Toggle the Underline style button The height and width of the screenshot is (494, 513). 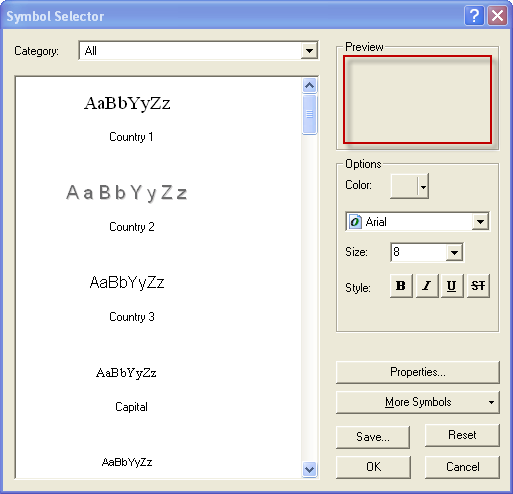[452, 286]
